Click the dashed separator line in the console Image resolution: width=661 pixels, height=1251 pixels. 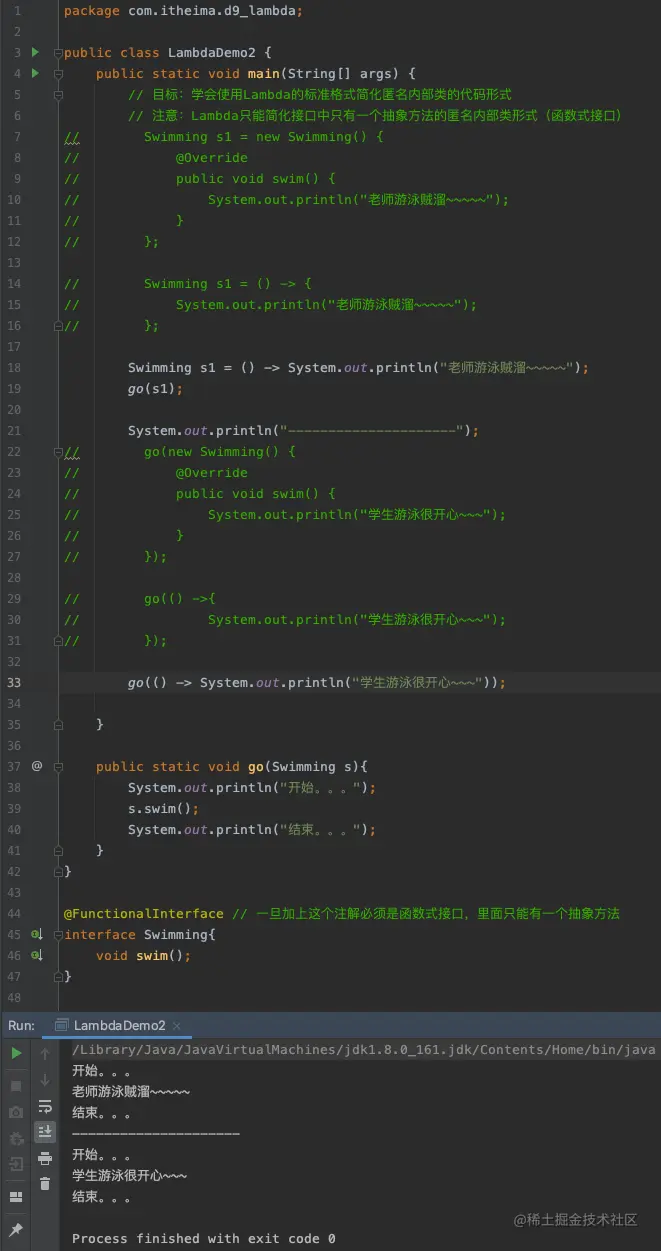156,1133
